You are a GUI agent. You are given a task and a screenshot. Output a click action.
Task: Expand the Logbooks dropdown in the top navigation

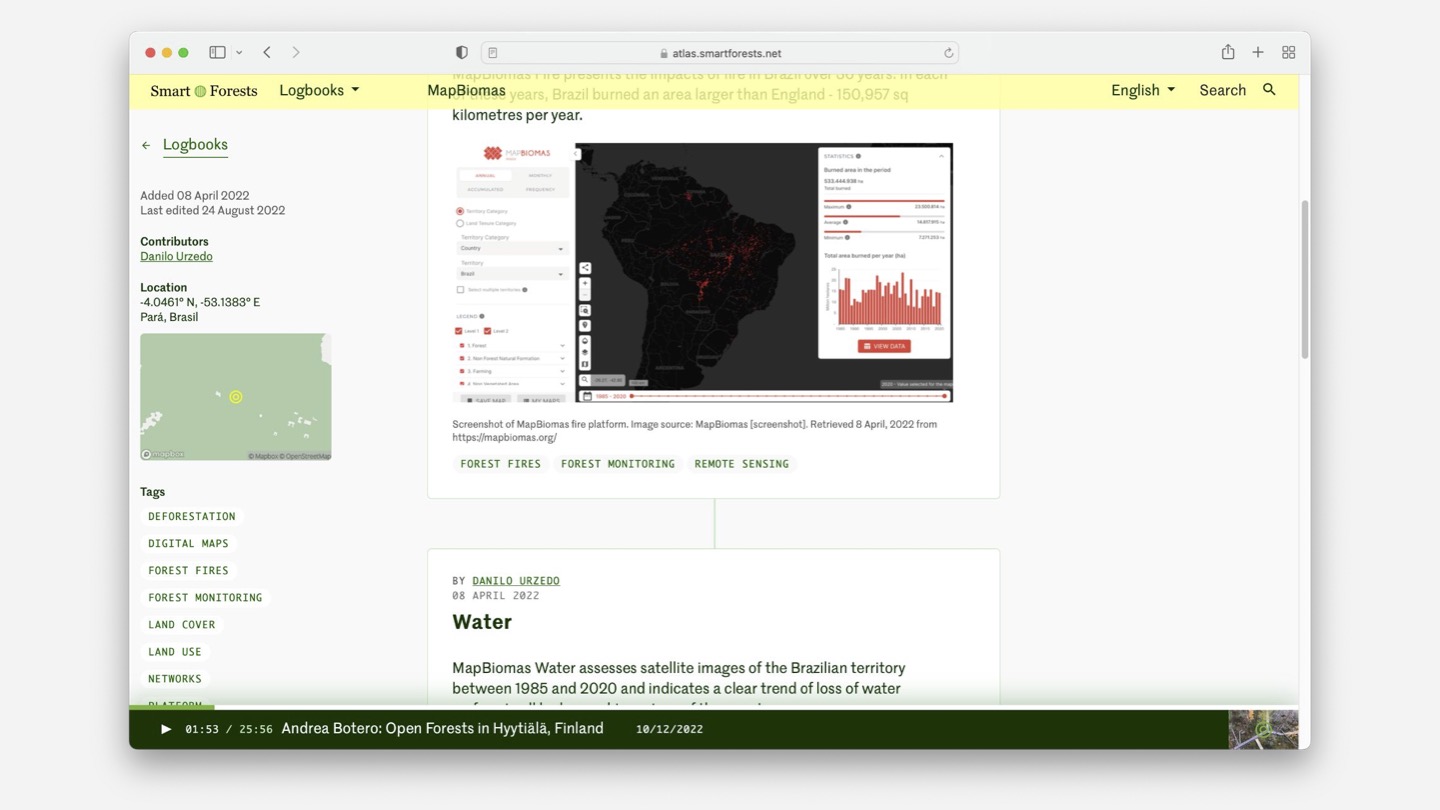[x=319, y=90]
